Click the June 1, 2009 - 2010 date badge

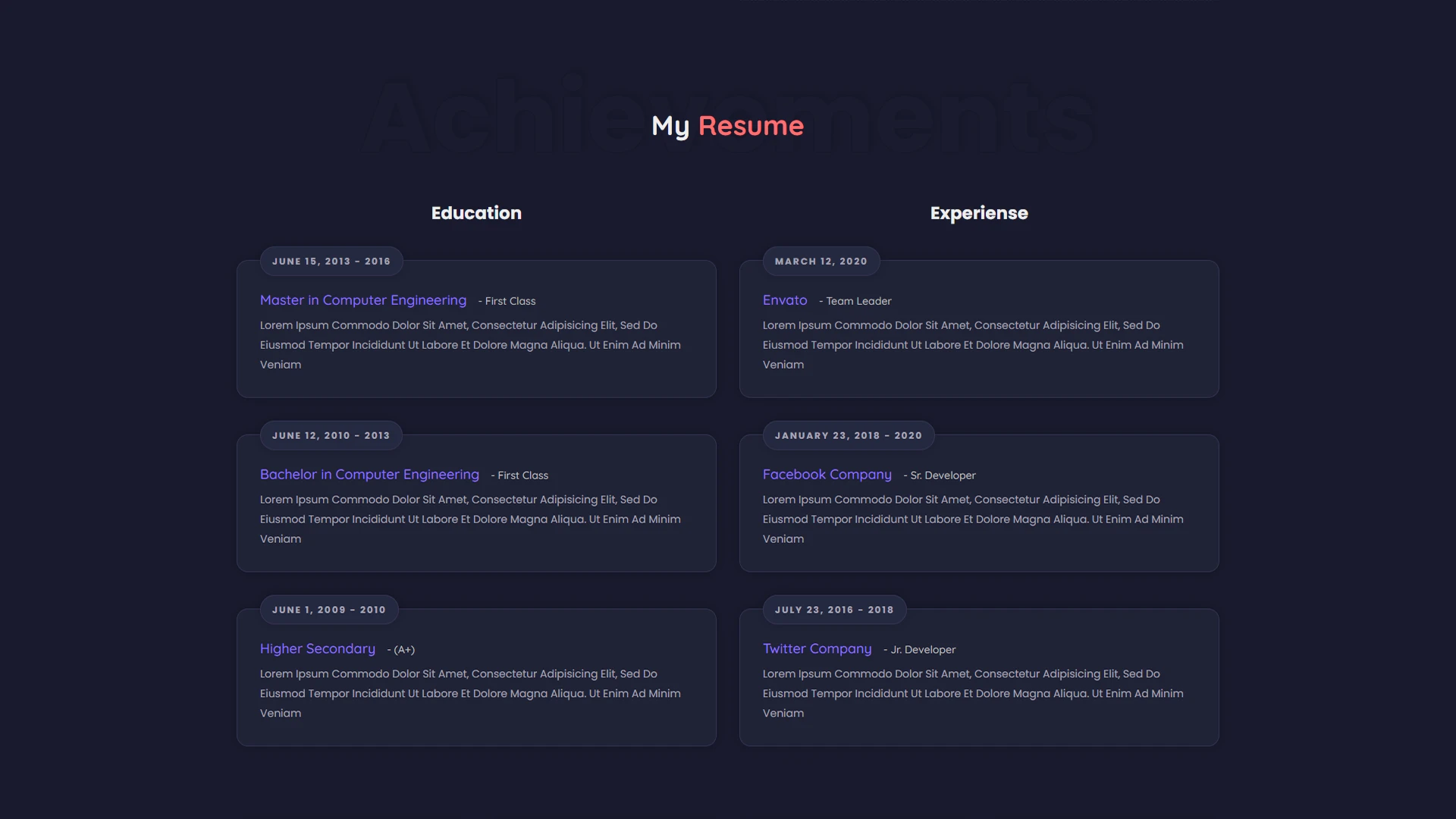click(x=329, y=610)
